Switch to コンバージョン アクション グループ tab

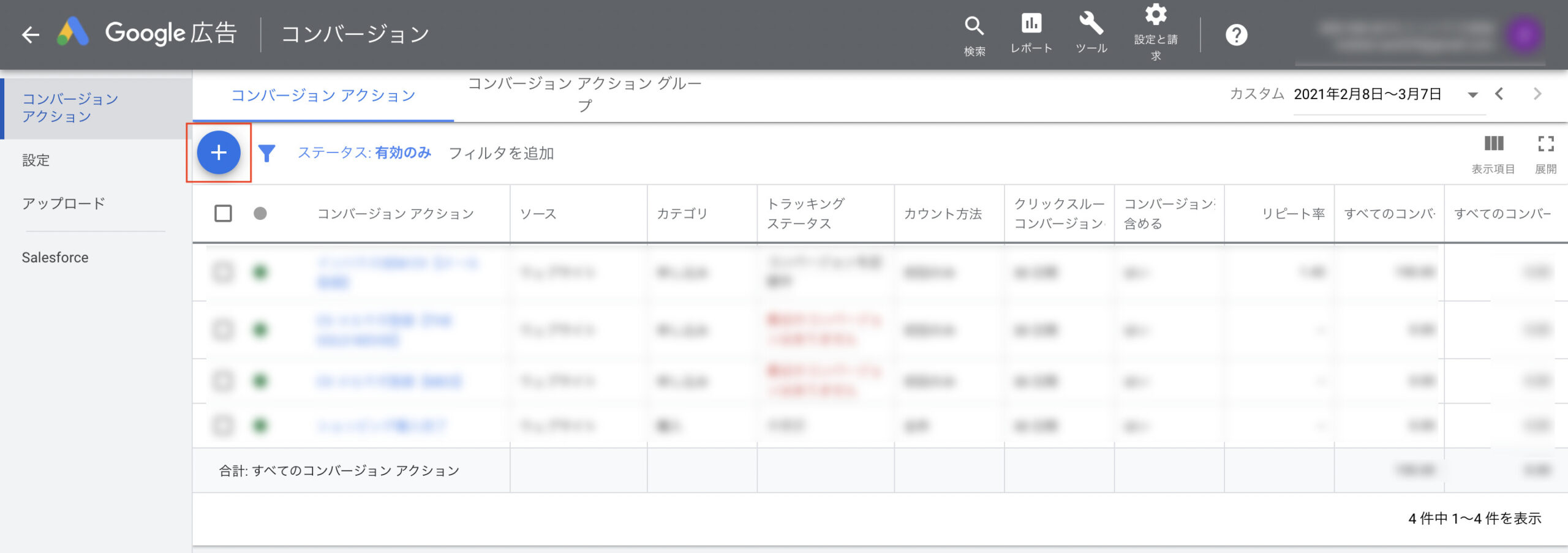click(584, 94)
